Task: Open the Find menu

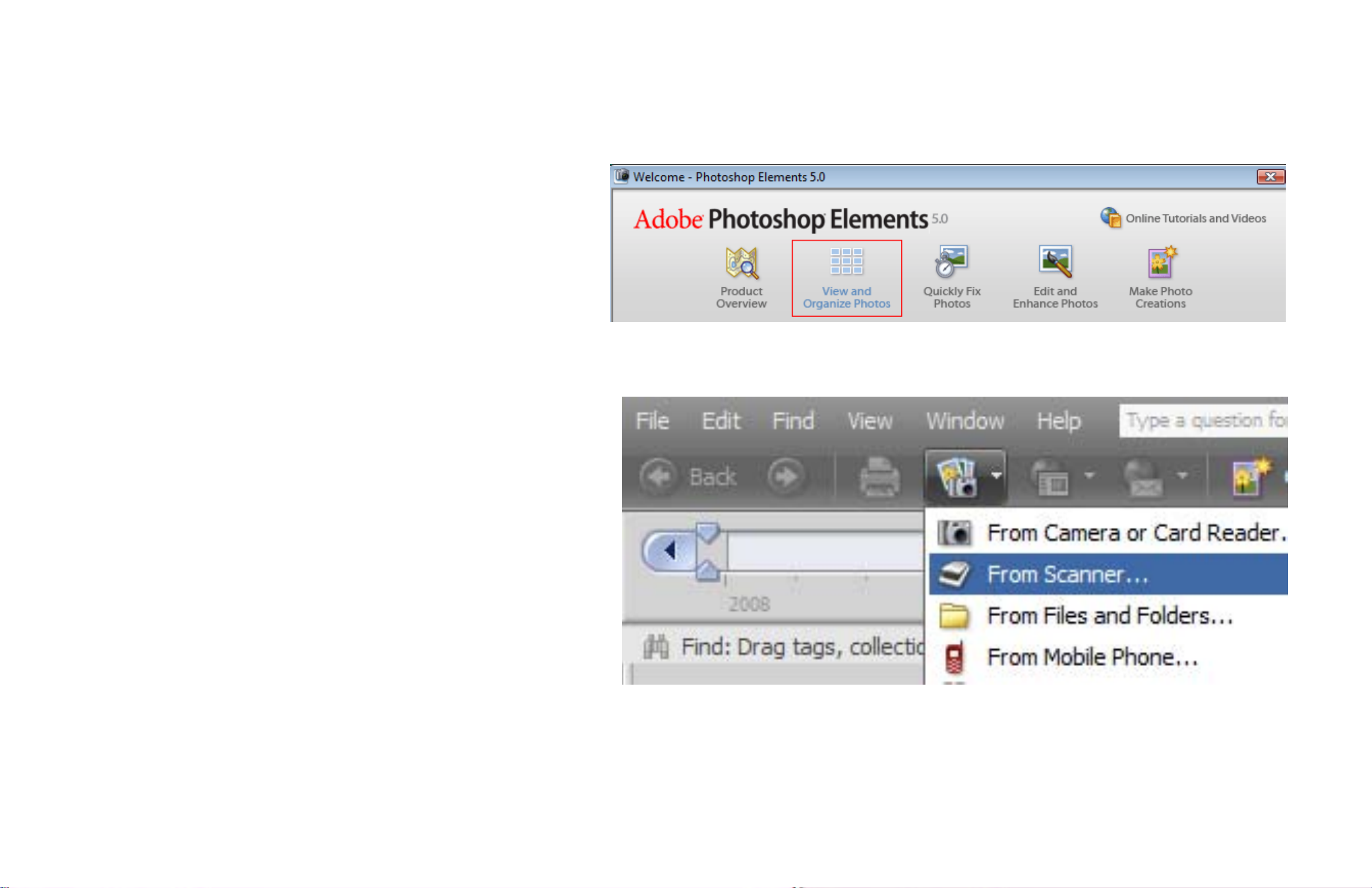Action: tap(793, 421)
